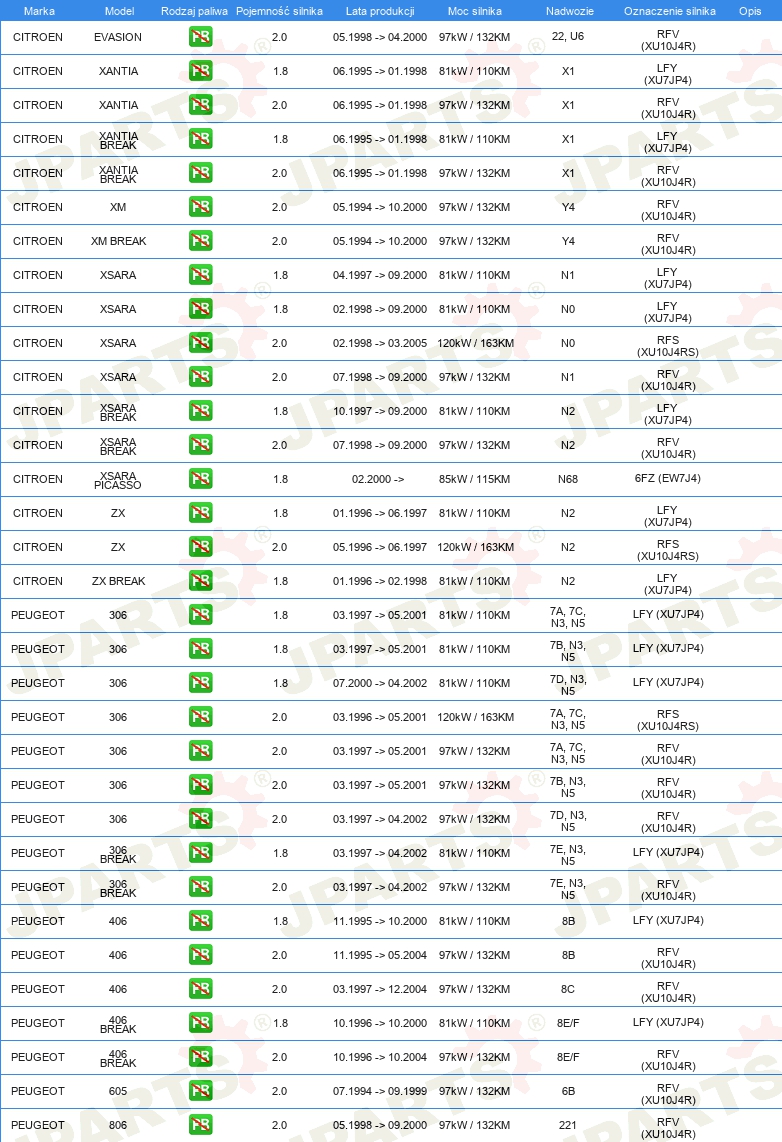Click the fuel icon in XSARA PICASSO row

pyautogui.click(x=200, y=479)
